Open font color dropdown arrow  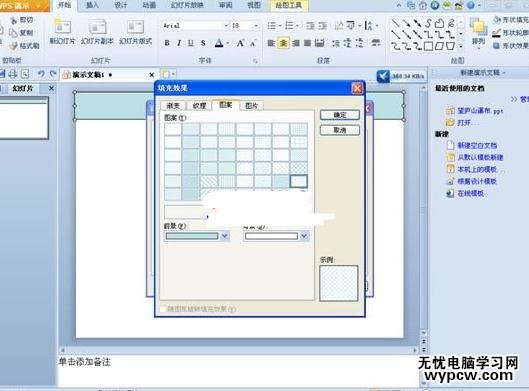click(228, 43)
